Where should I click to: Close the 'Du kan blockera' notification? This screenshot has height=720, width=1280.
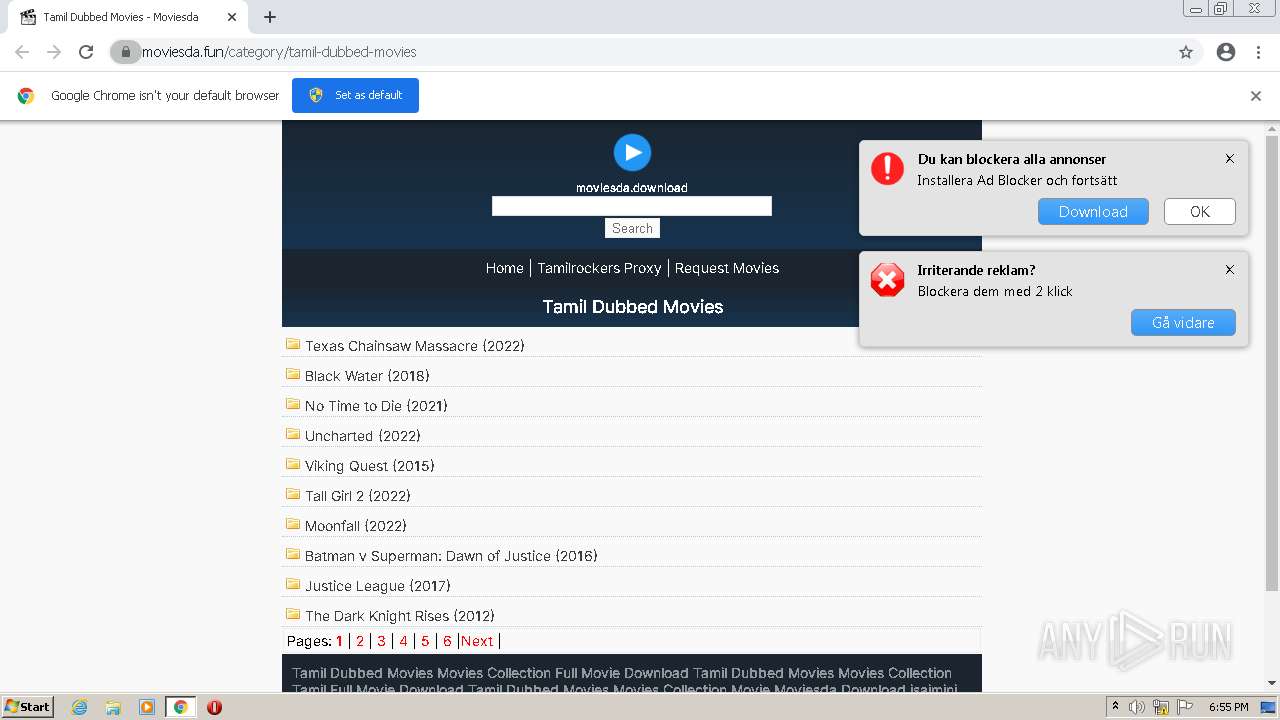coord(1230,158)
